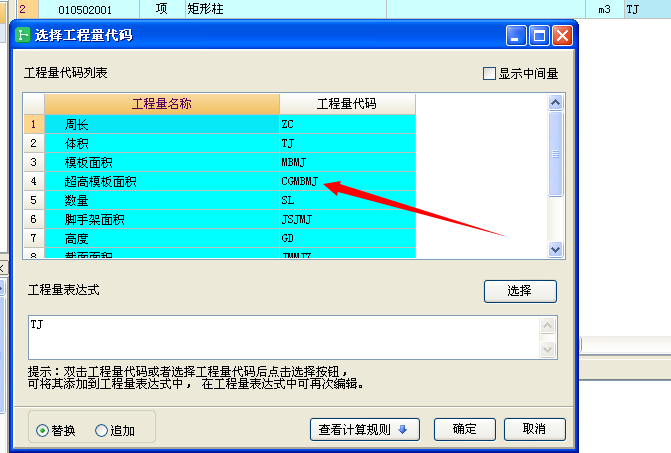Click the ZC code cell
The image size is (671, 453).
(x=347, y=124)
